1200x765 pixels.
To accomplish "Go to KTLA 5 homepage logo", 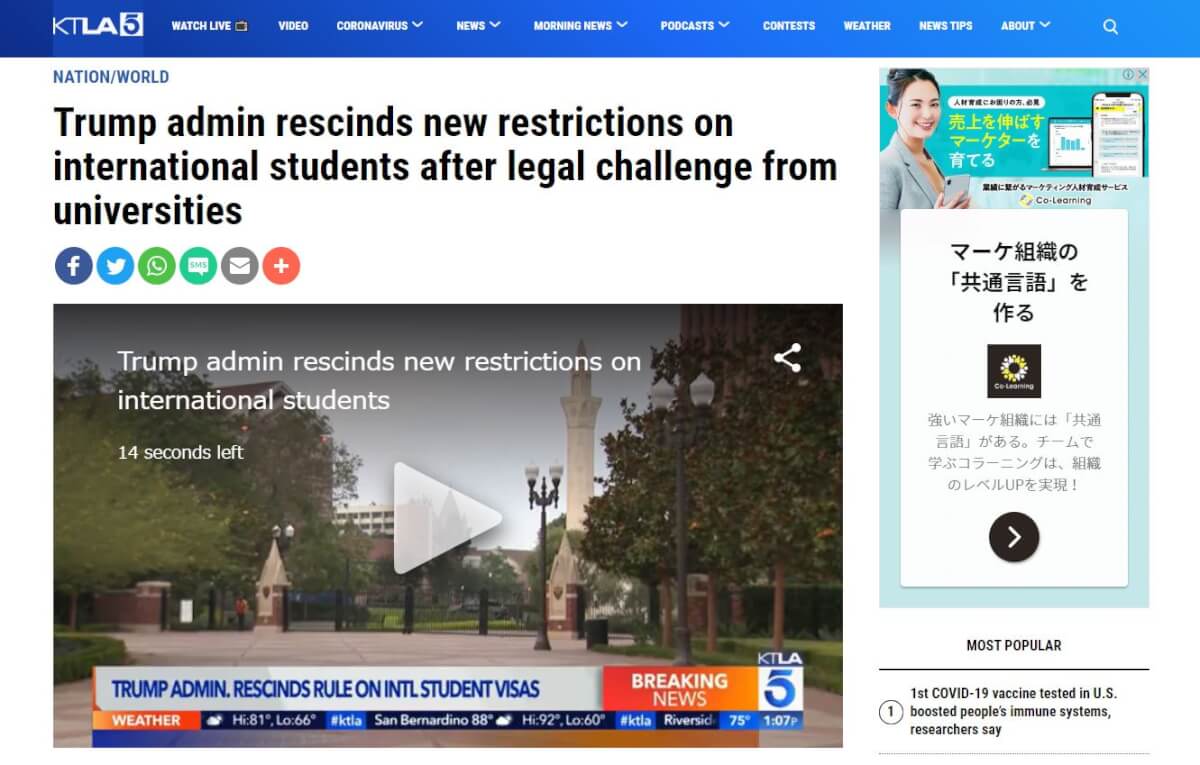I will coord(98,25).
